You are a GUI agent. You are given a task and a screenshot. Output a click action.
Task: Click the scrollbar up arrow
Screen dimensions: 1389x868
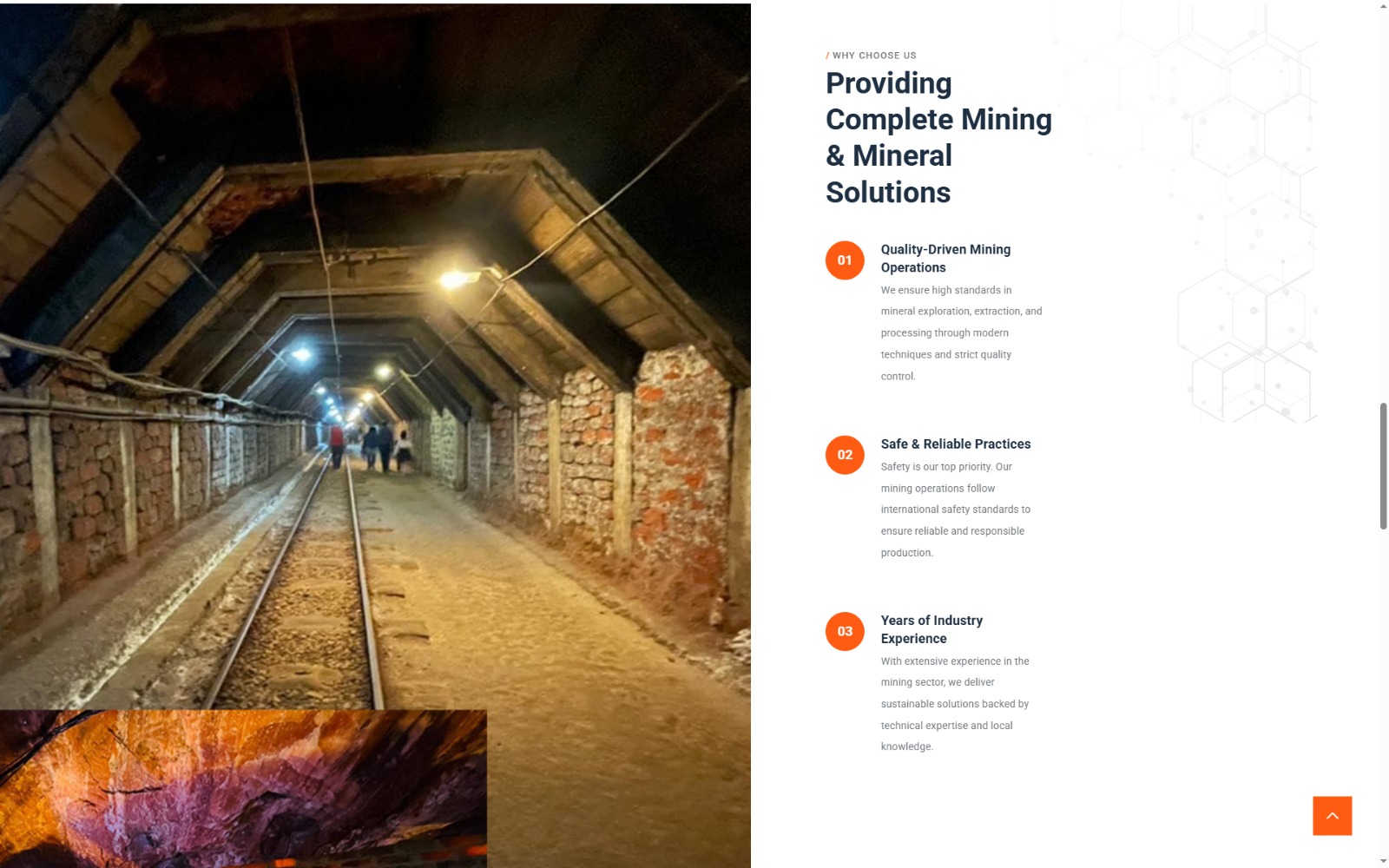pos(1383,6)
